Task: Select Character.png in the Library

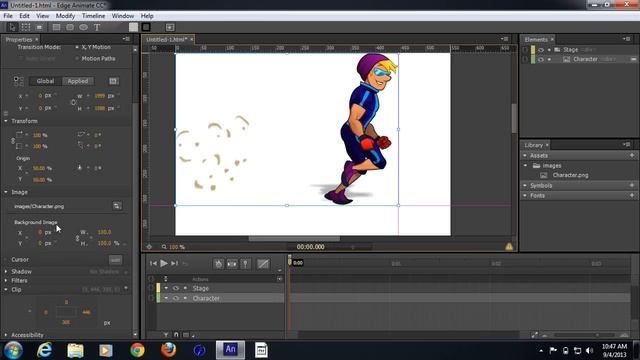Action: [x=570, y=175]
